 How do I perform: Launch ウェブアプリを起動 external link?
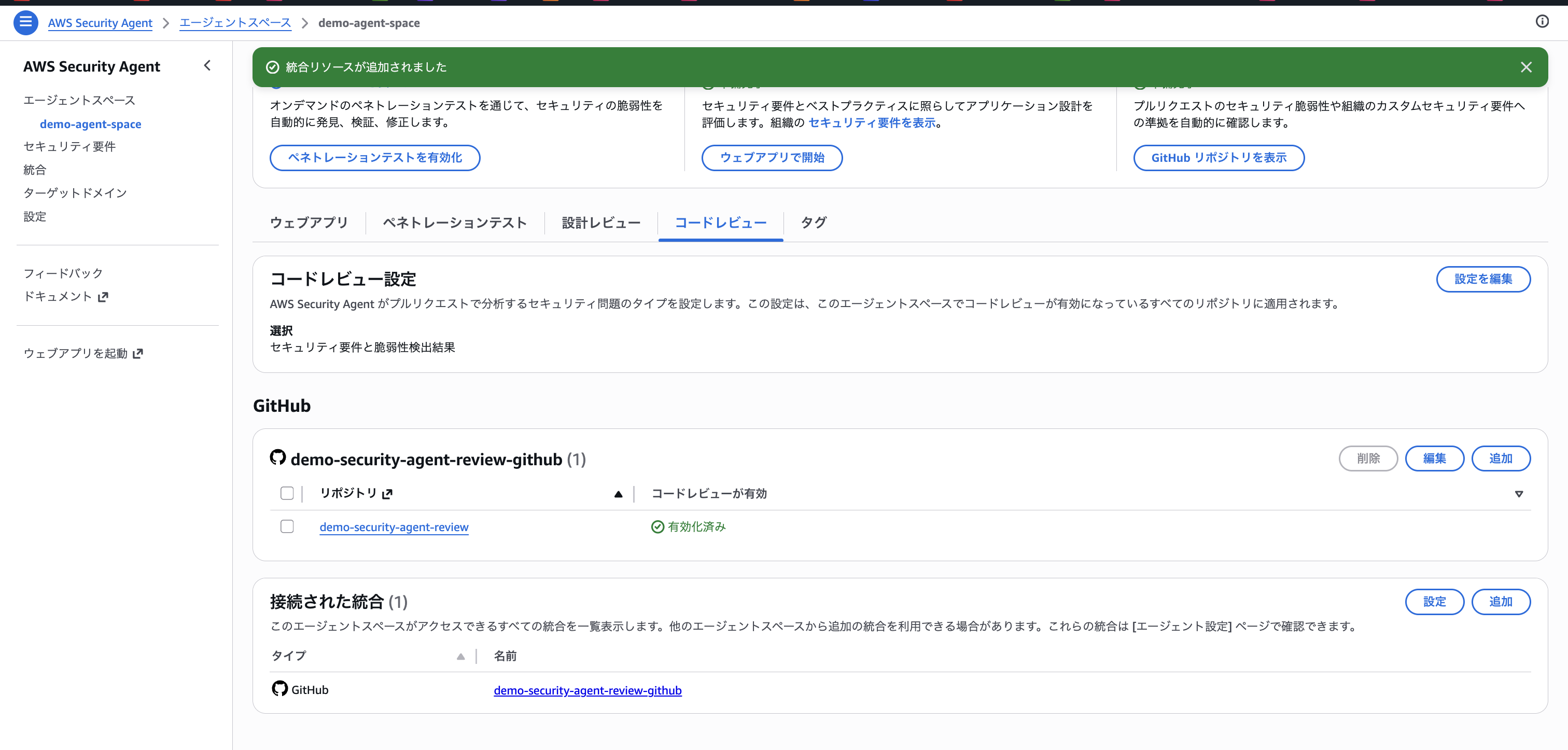pos(138,353)
